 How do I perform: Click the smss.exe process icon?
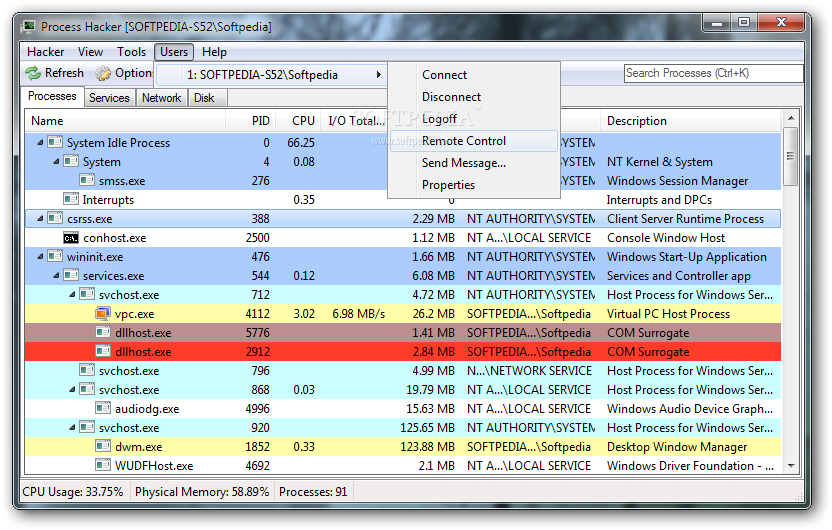pos(87,180)
